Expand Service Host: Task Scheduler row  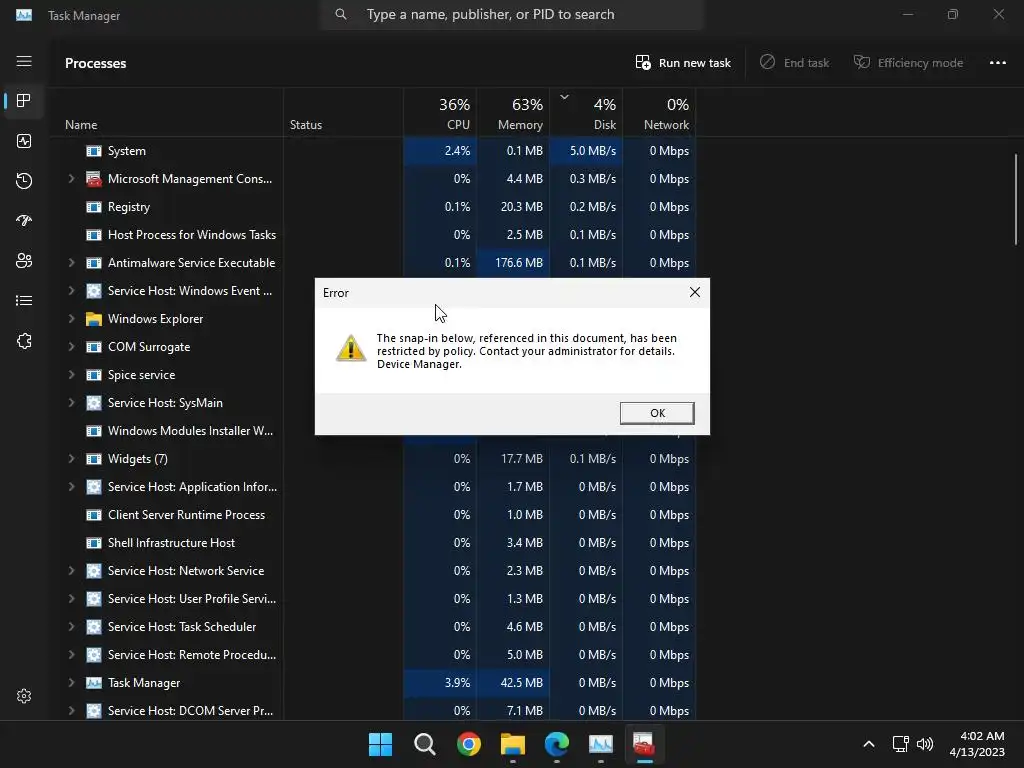71,627
